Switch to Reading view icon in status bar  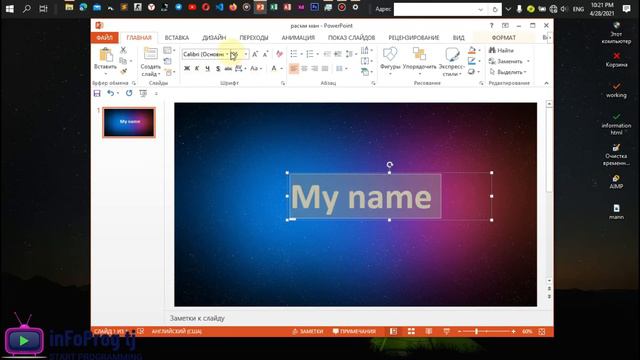click(x=429, y=331)
